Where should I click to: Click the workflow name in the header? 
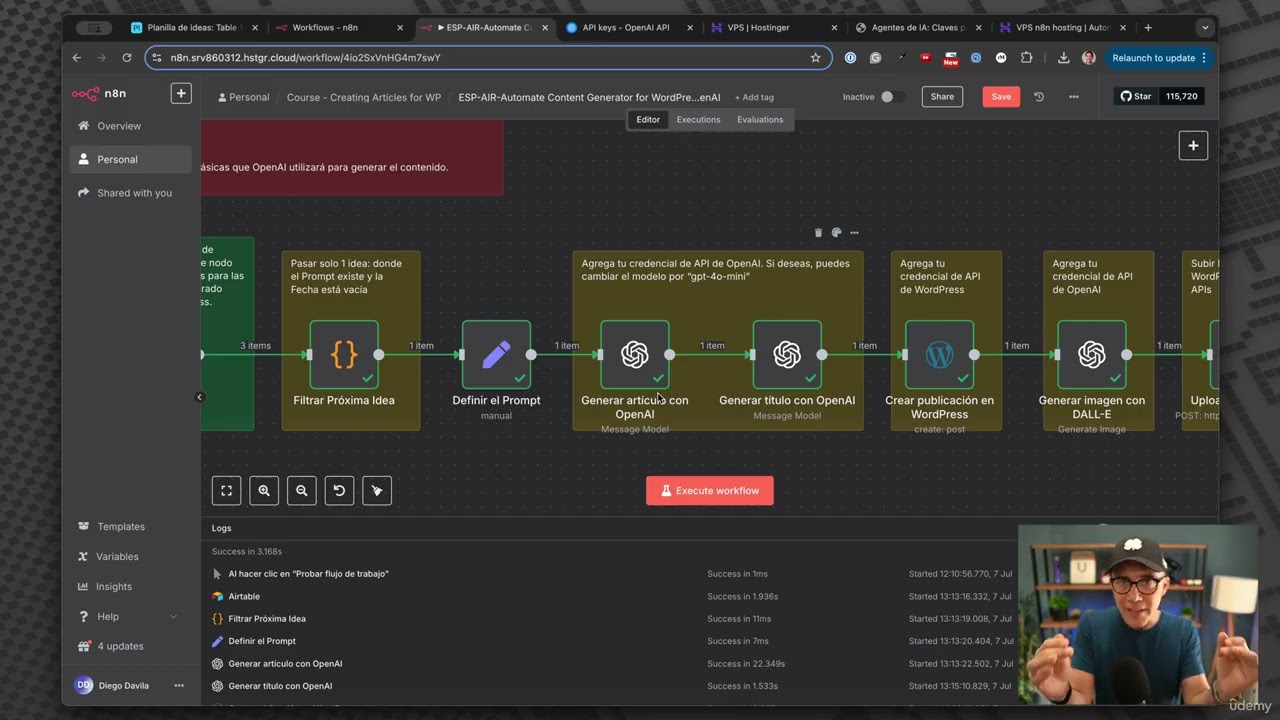pos(589,98)
